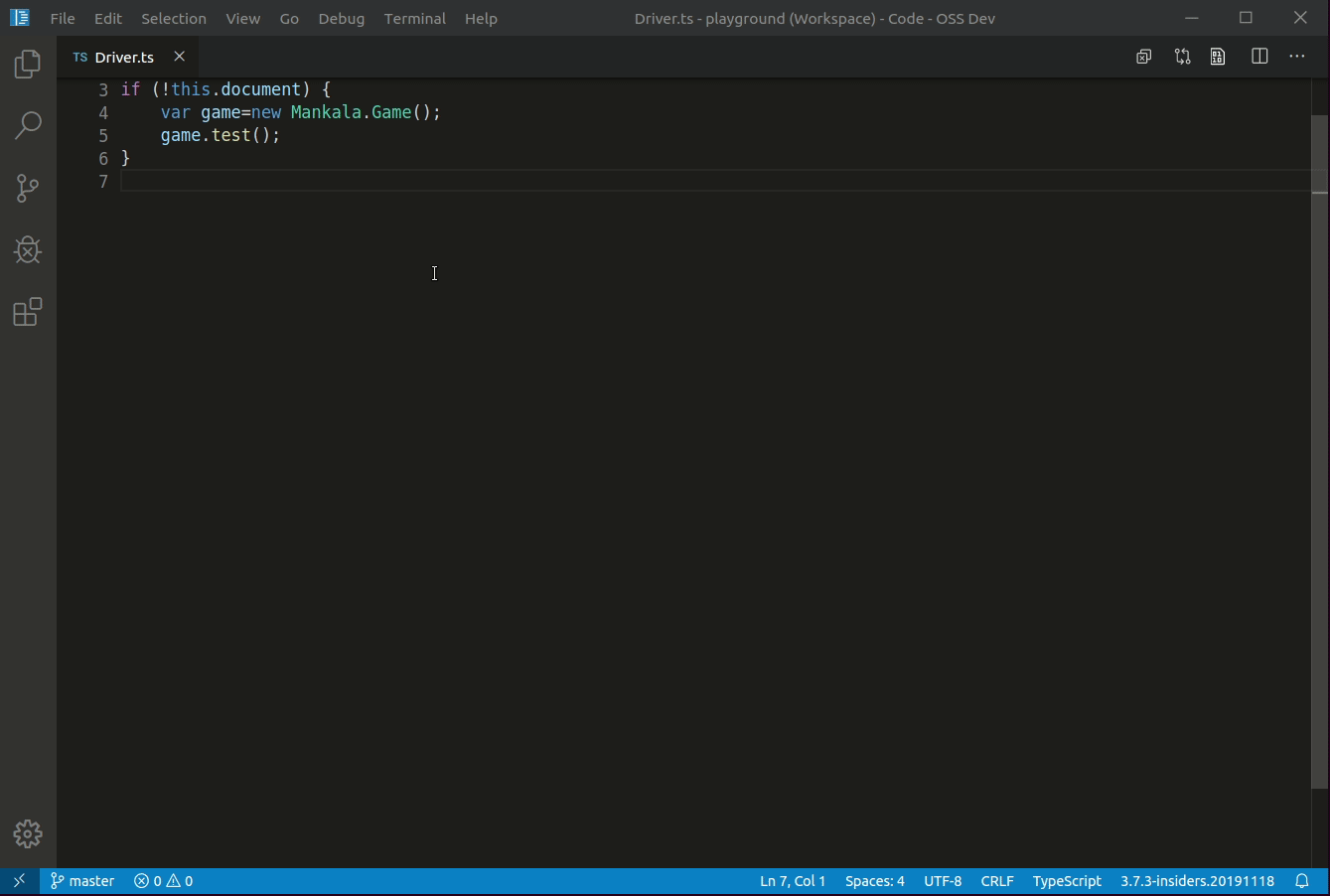1330x896 pixels.
Task: Change the CRLF end of line sequence
Action: click(x=997, y=881)
